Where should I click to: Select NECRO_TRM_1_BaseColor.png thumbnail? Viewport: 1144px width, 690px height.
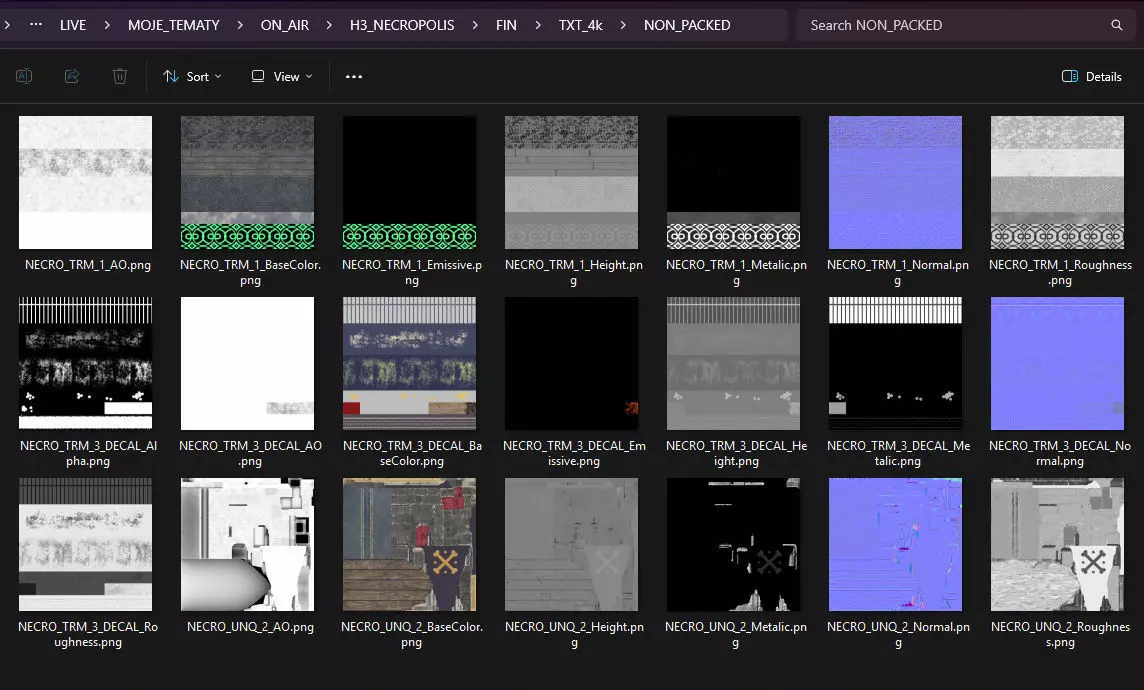pyautogui.click(x=247, y=182)
